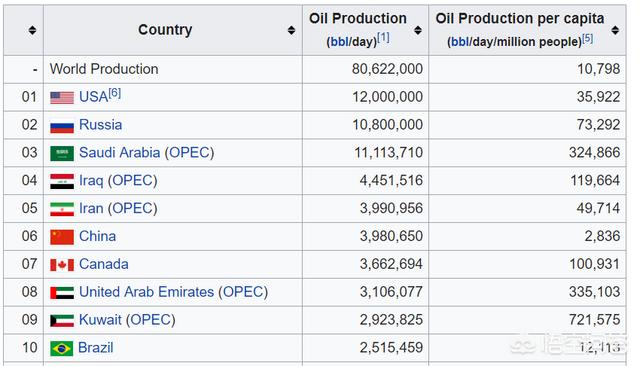Click the Canada flag icon
The height and width of the screenshot is (366, 640).
(62, 265)
